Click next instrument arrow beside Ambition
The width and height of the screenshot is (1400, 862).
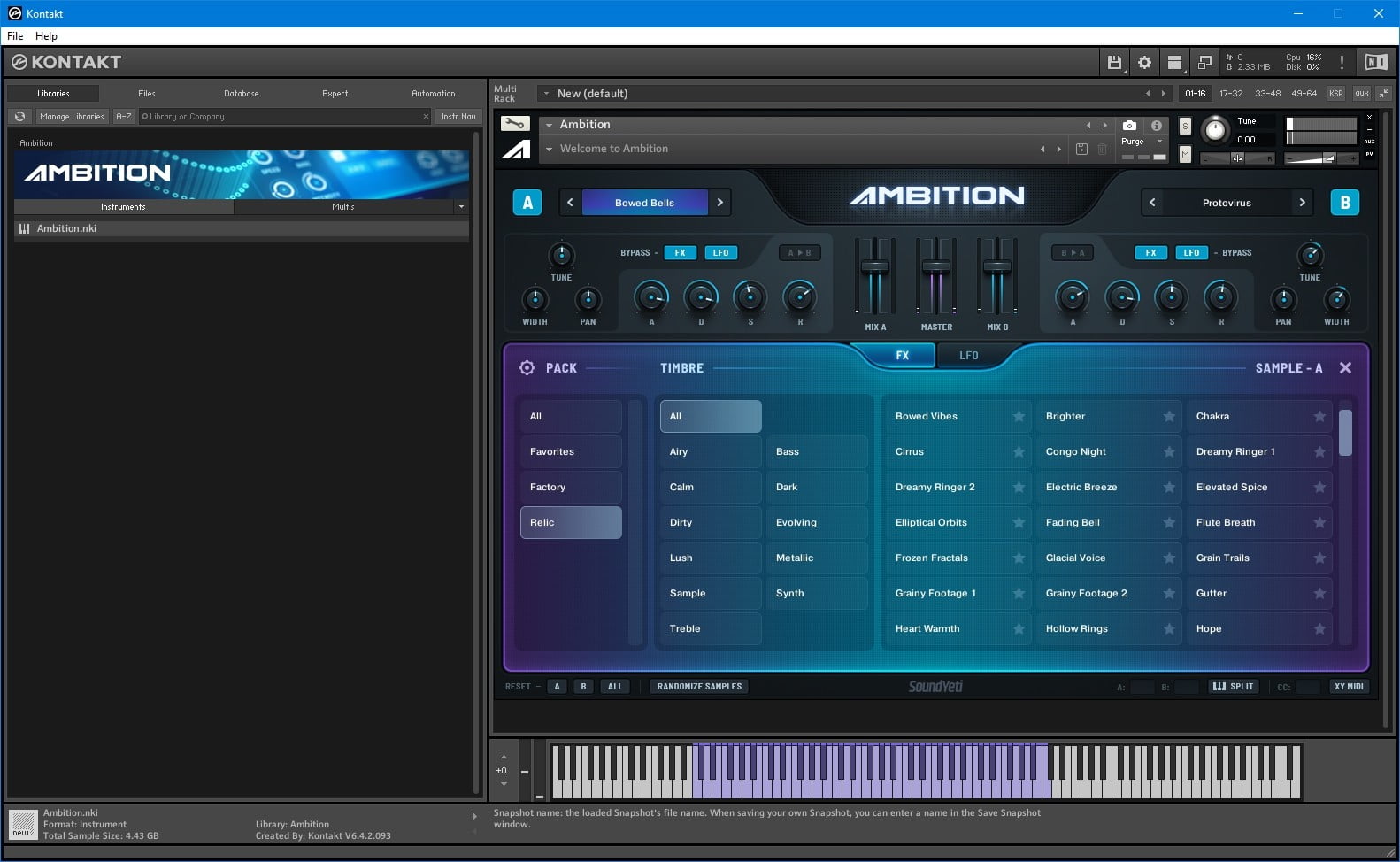(x=1104, y=125)
